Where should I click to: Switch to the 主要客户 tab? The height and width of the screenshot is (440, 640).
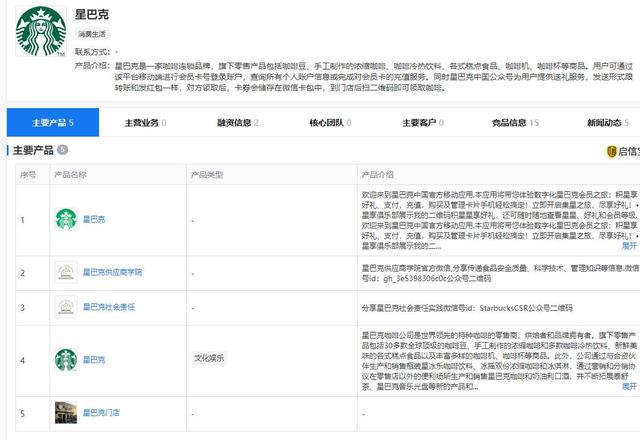[423, 122]
